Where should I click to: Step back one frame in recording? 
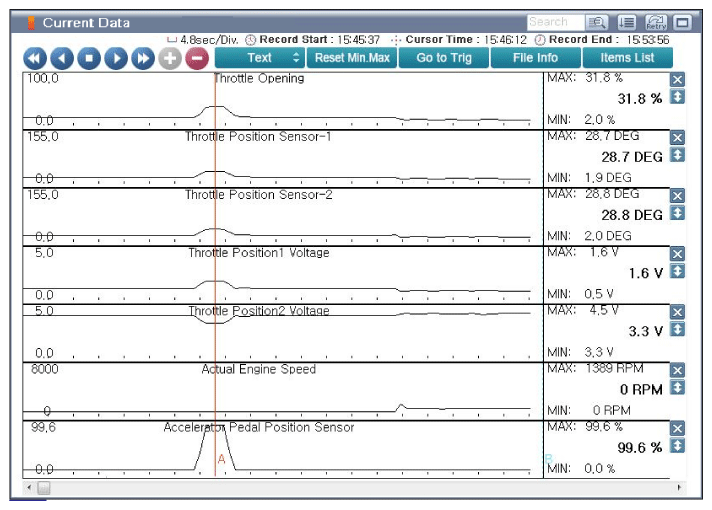62,58
